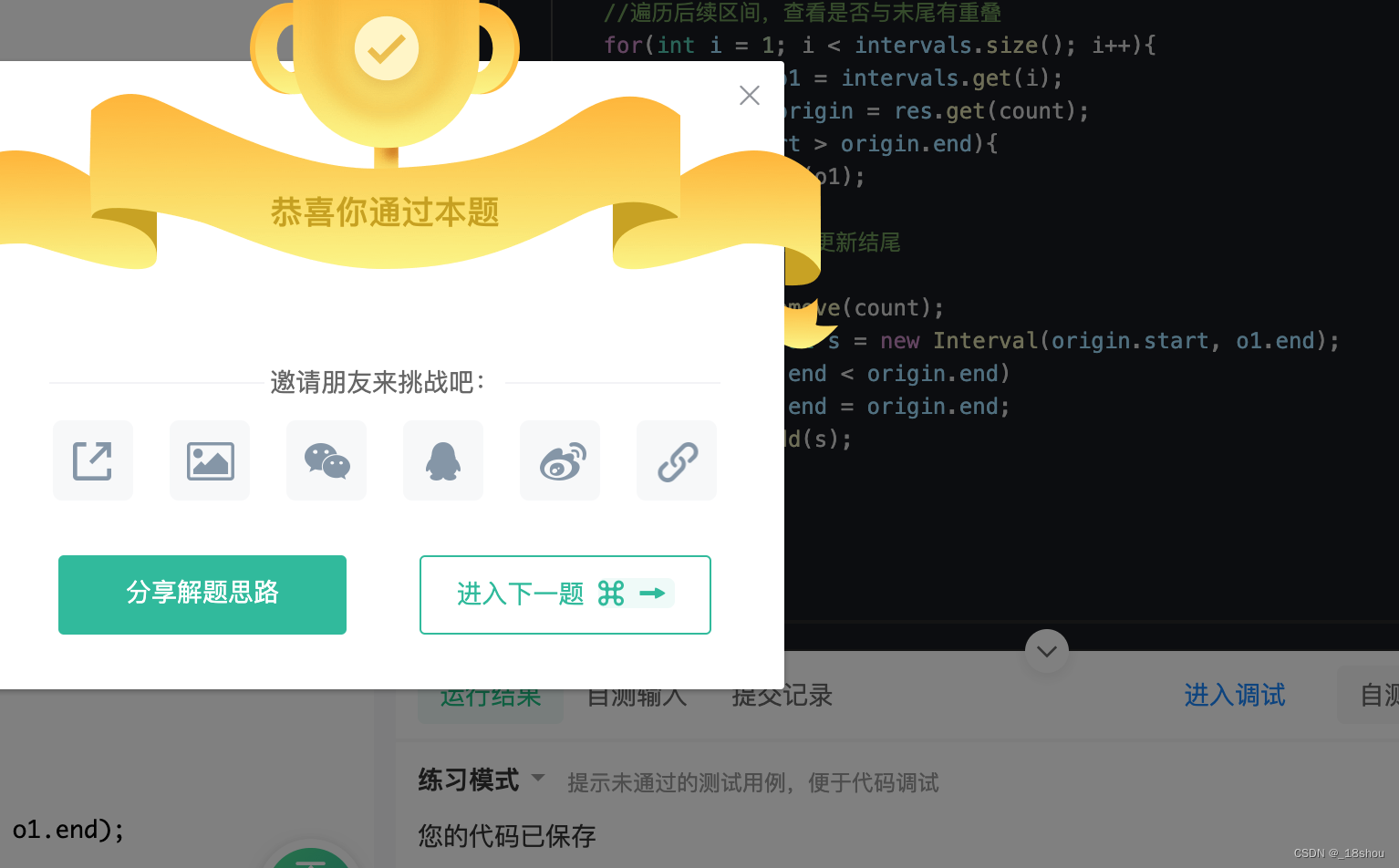Screen dimensions: 1399x868
Task: Click the external share icon
Action: (x=93, y=460)
